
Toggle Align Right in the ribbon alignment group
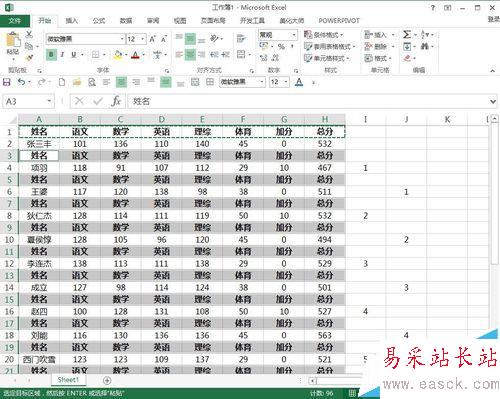coord(202,54)
